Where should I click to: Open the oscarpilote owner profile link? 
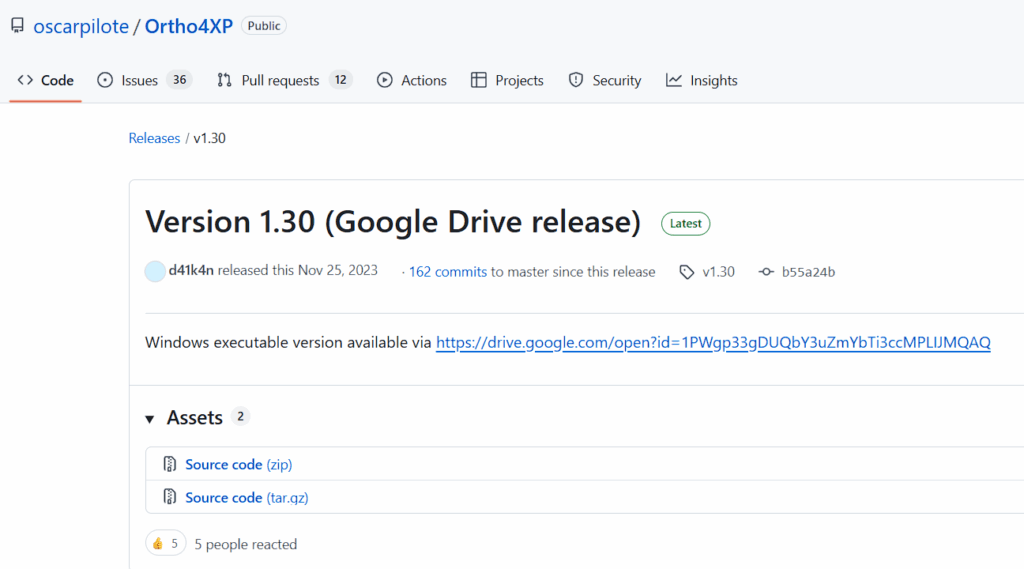coord(81,26)
